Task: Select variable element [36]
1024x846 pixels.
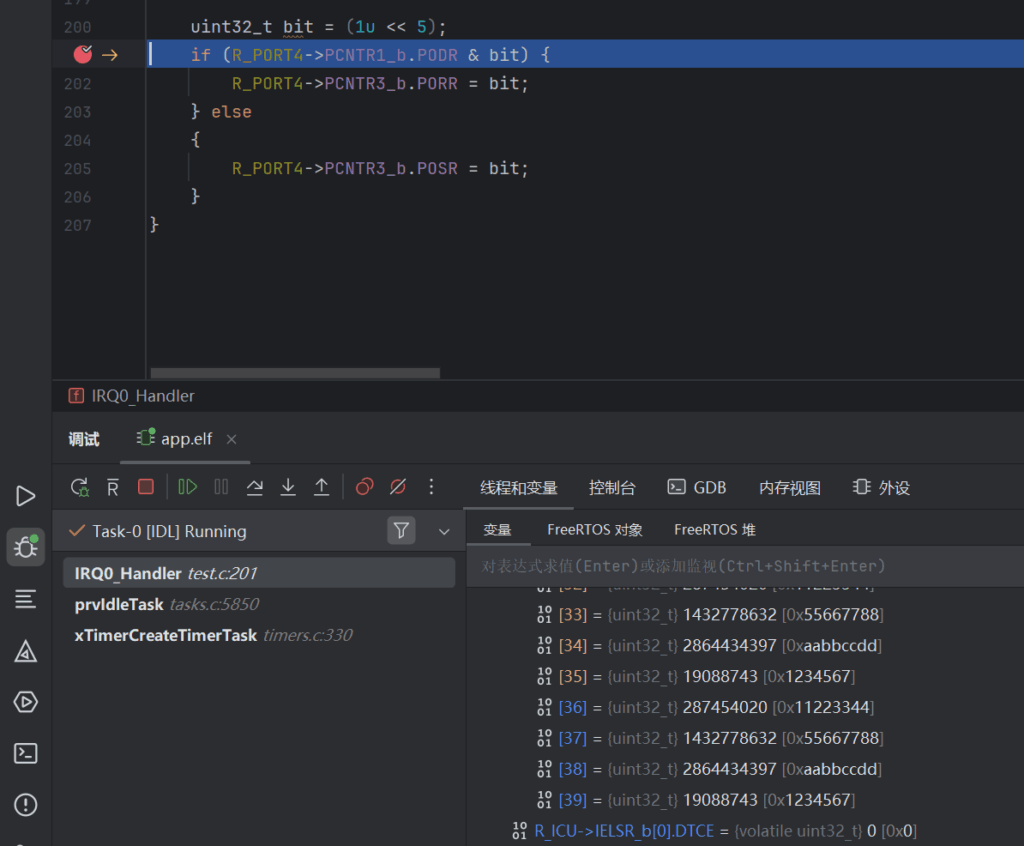Action: tap(705, 707)
